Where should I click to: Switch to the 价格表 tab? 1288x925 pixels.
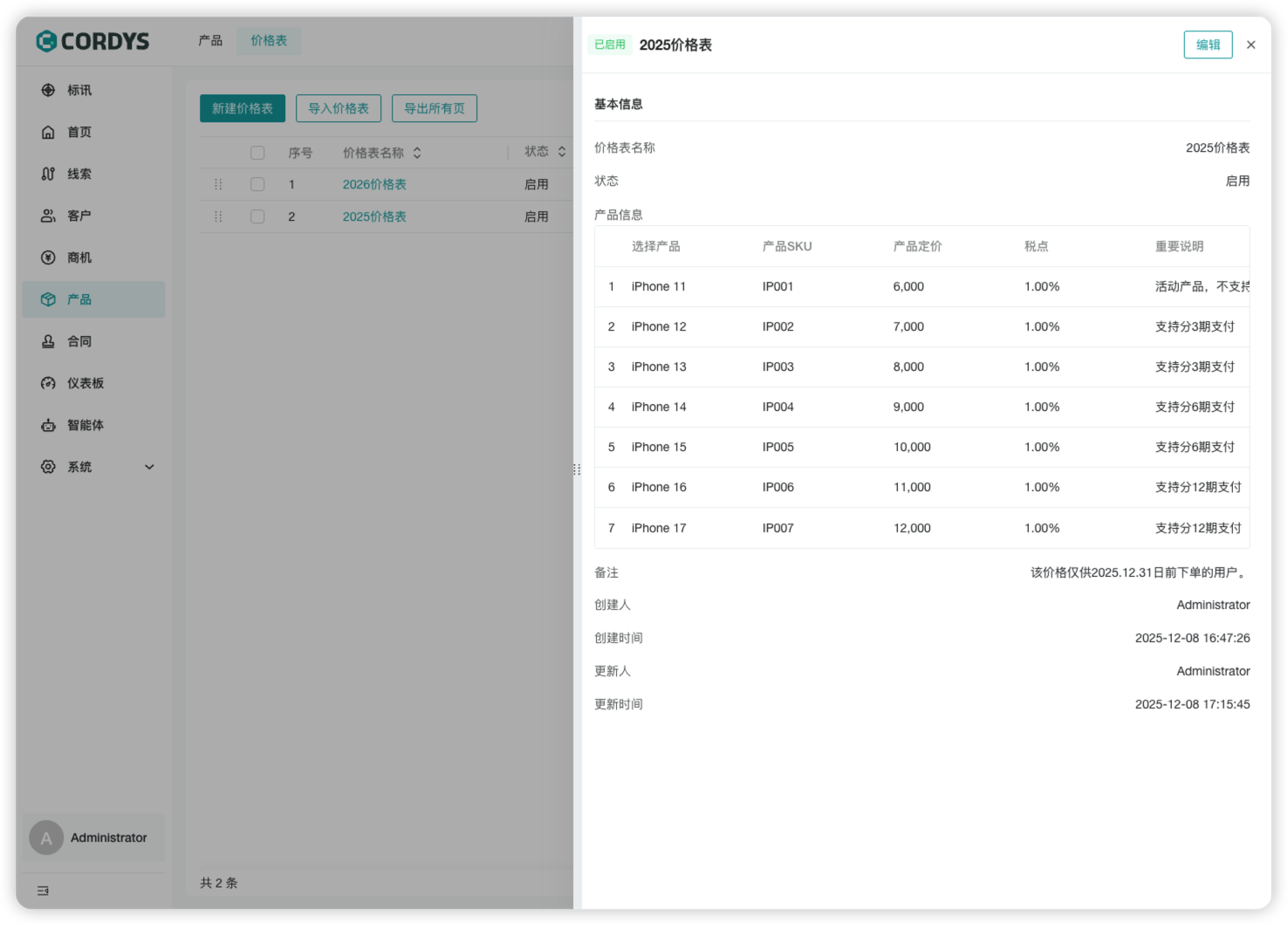point(268,40)
